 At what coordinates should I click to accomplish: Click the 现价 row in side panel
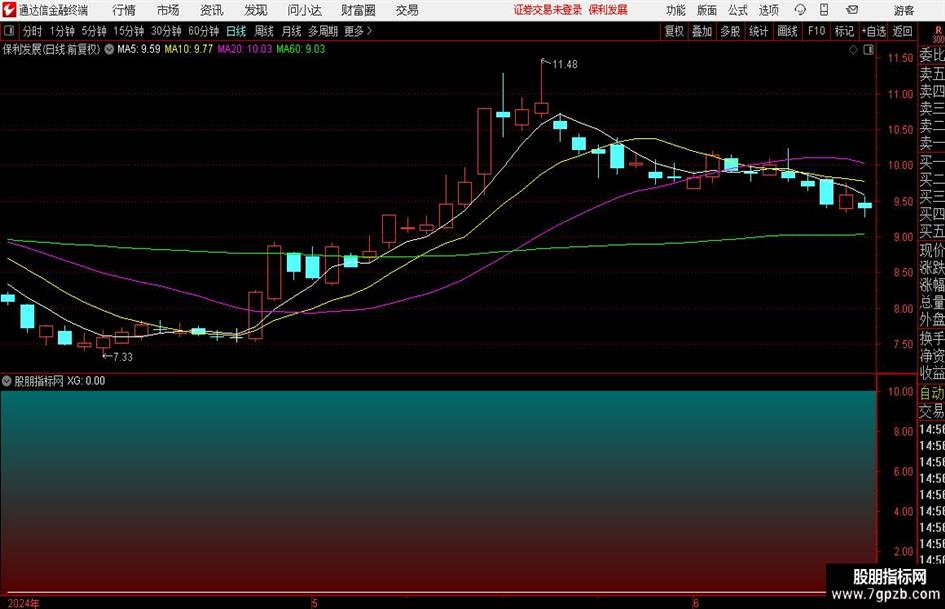pyautogui.click(x=932, y=250)
